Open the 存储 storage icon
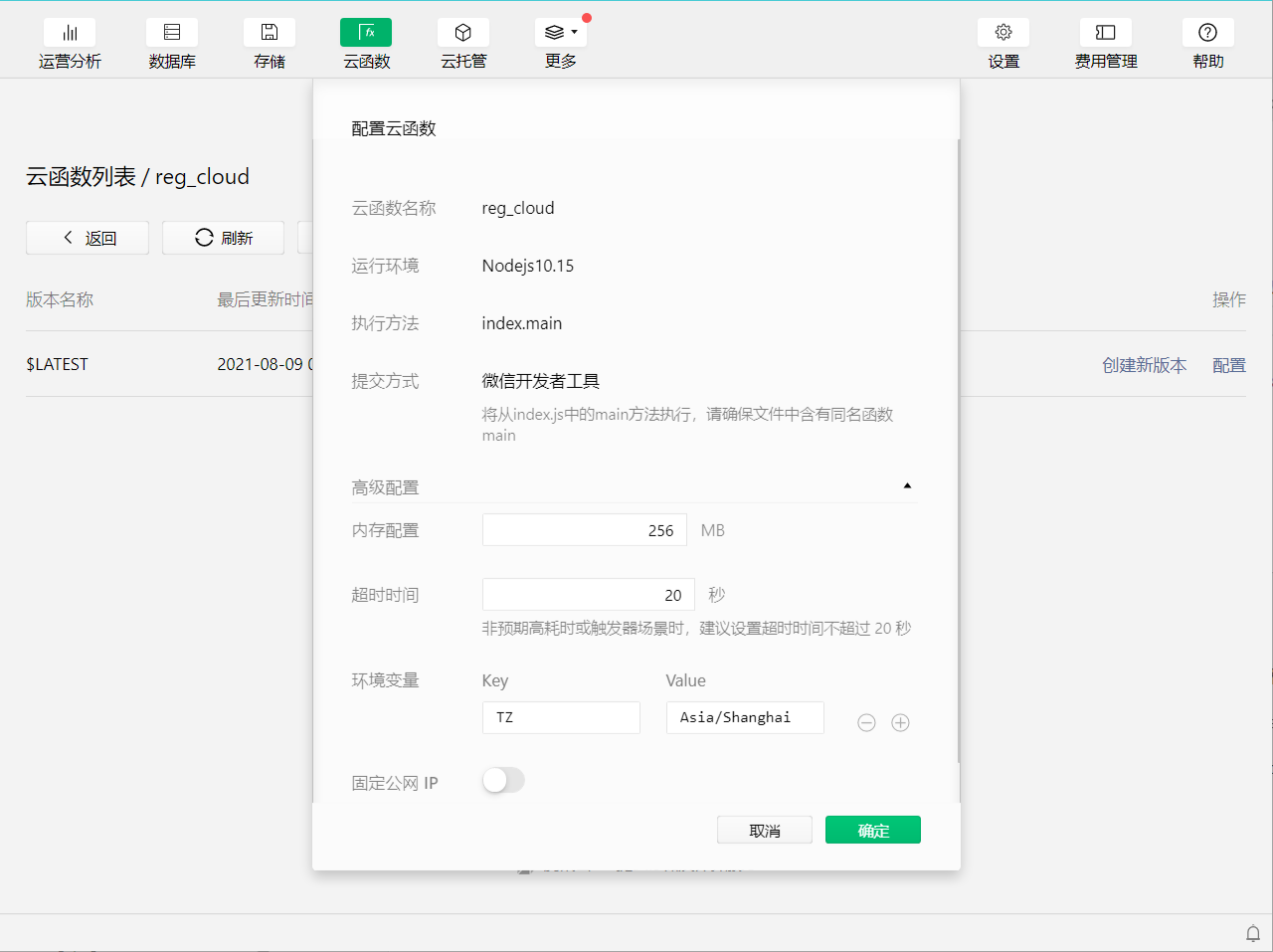This screenshot has height=952, width=1273. 270,33
